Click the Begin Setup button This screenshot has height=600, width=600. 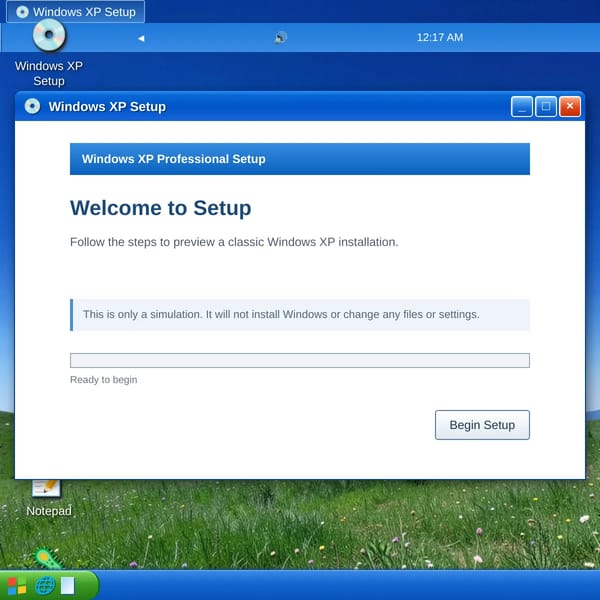482,425
